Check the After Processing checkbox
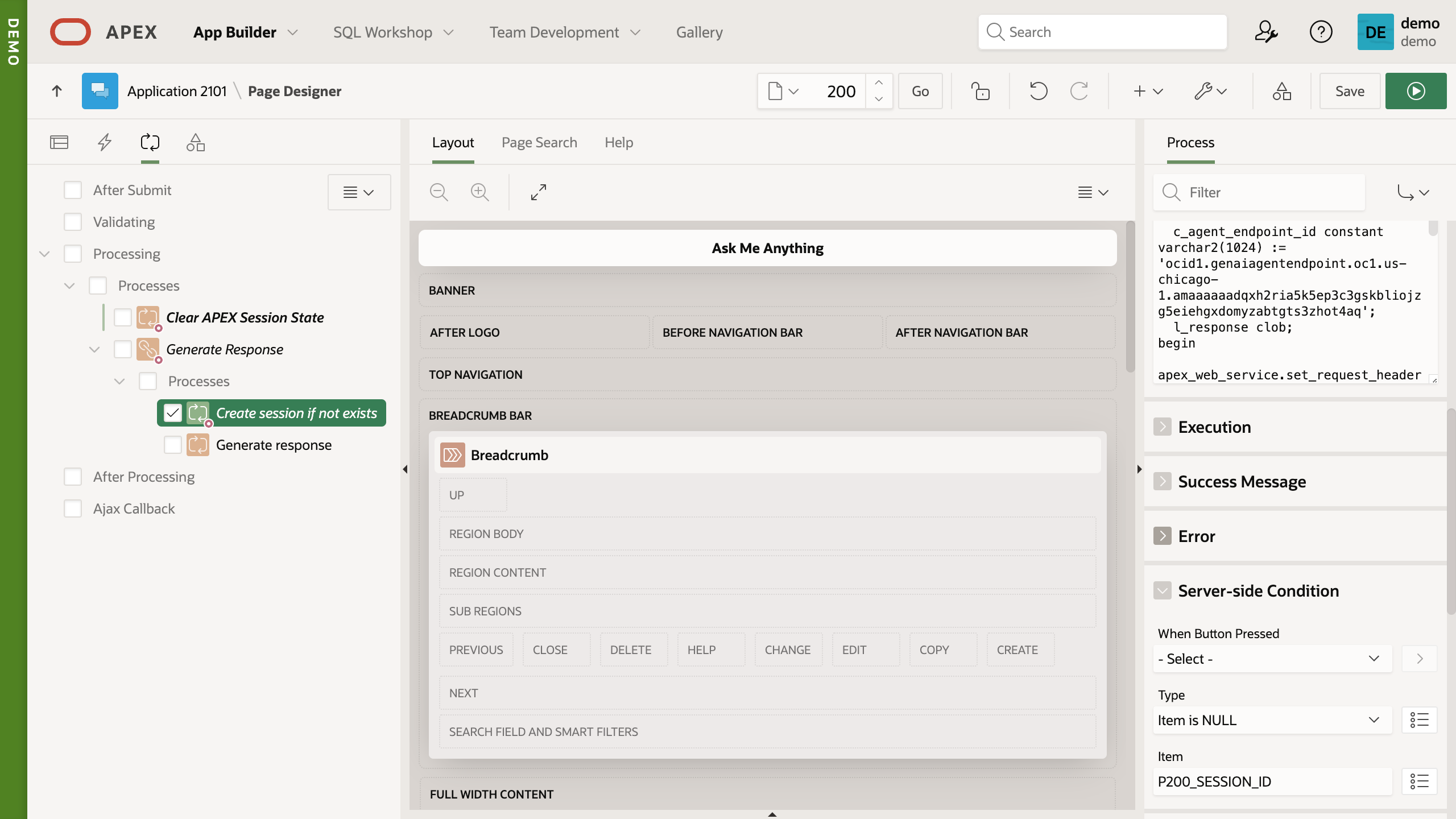The image size is (1456, 819). [x=73, y=477]
